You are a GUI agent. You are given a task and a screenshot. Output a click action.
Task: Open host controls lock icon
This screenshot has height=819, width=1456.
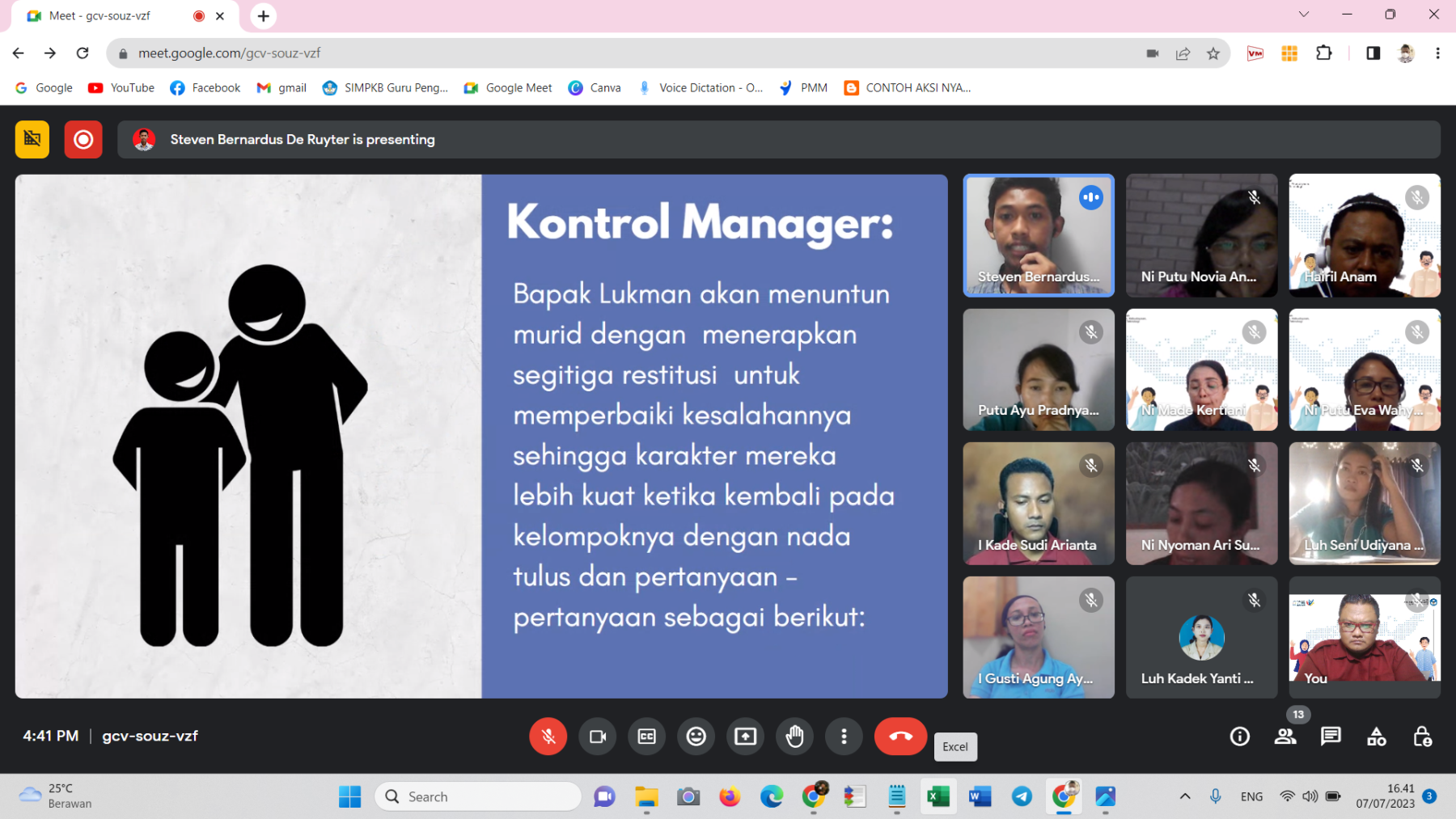tap(1422, 737)
